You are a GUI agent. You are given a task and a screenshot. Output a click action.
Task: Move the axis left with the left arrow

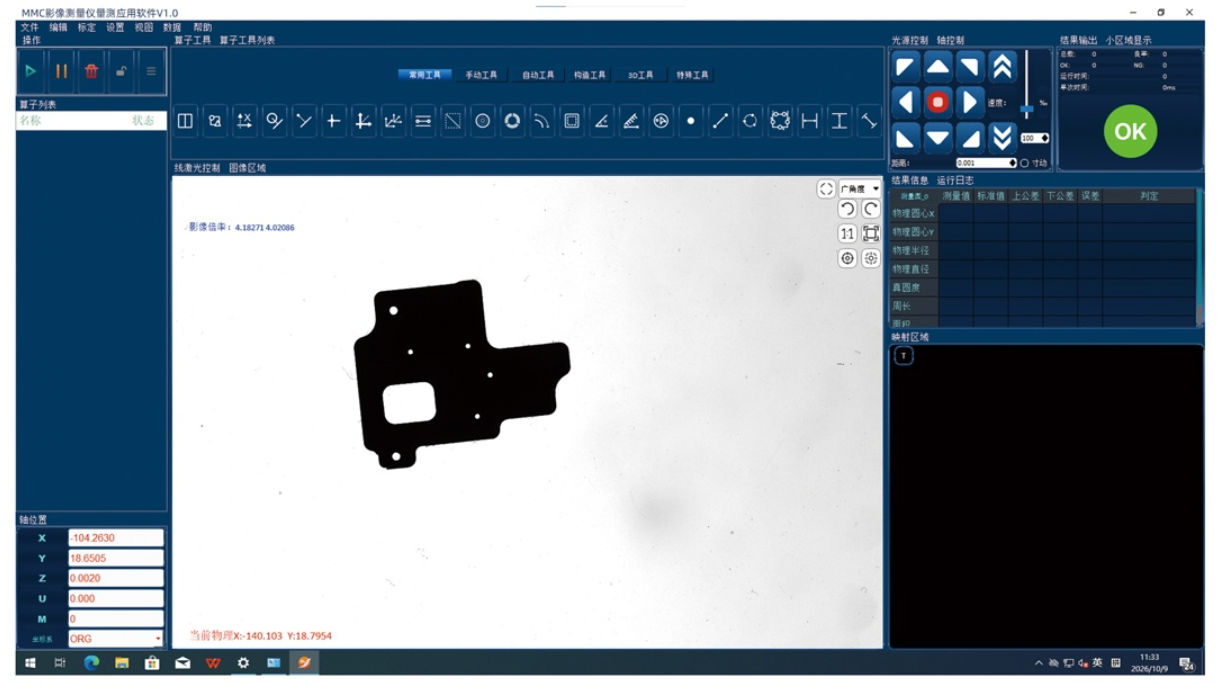pos(906,102)
